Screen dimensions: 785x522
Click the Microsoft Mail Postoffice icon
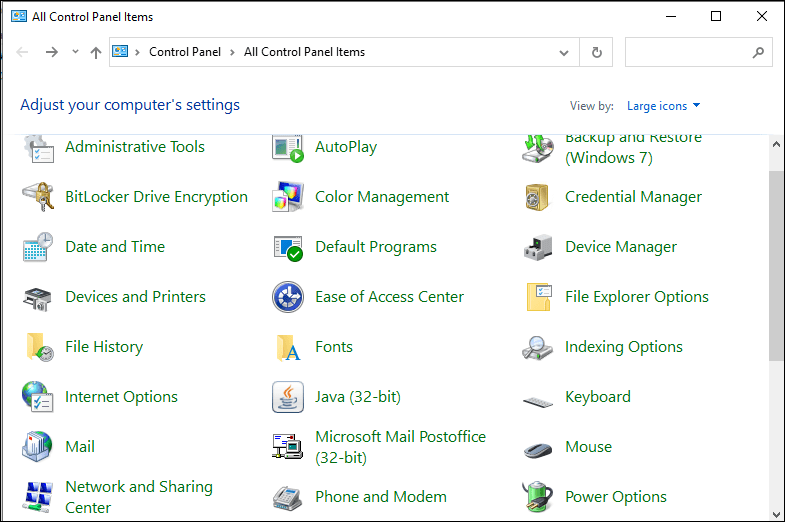(287, 446)
